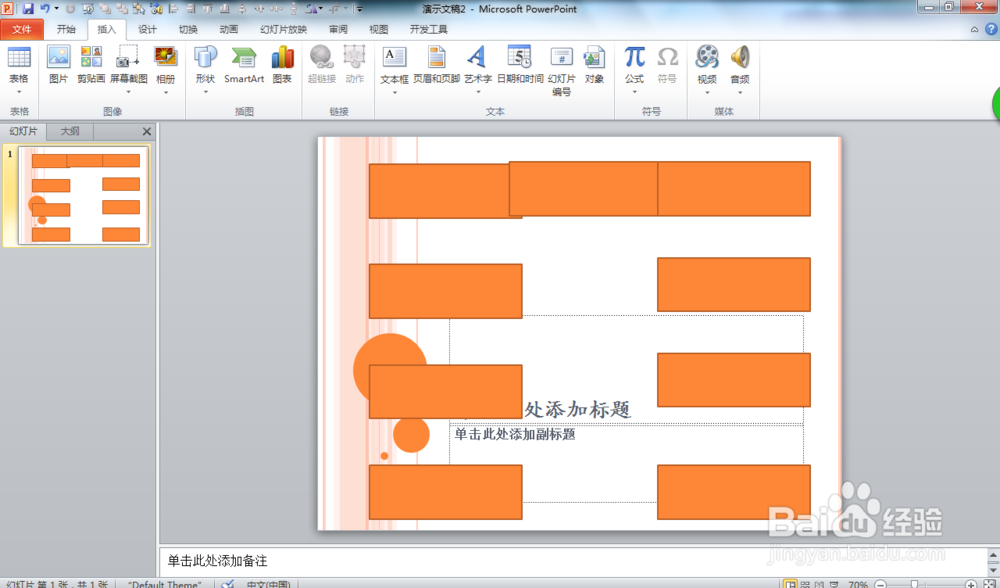
Task: Expand the 视频 dropdown arrow
Action: click(707, 92)
